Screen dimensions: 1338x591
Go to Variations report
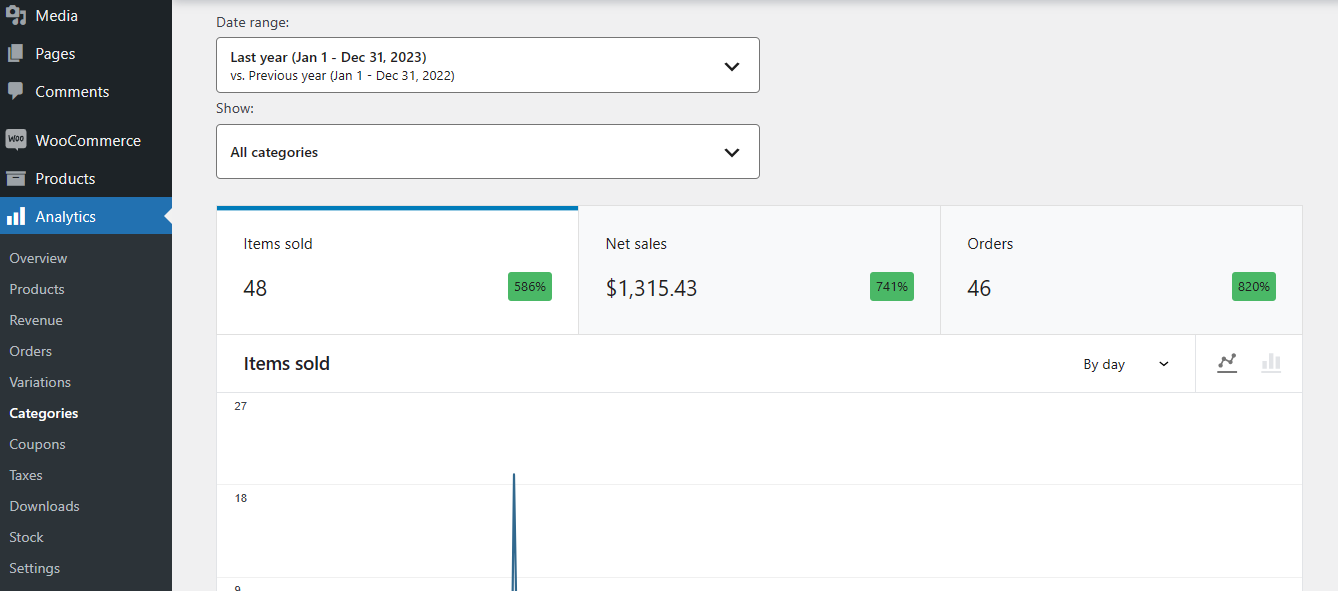click(40, 382)
